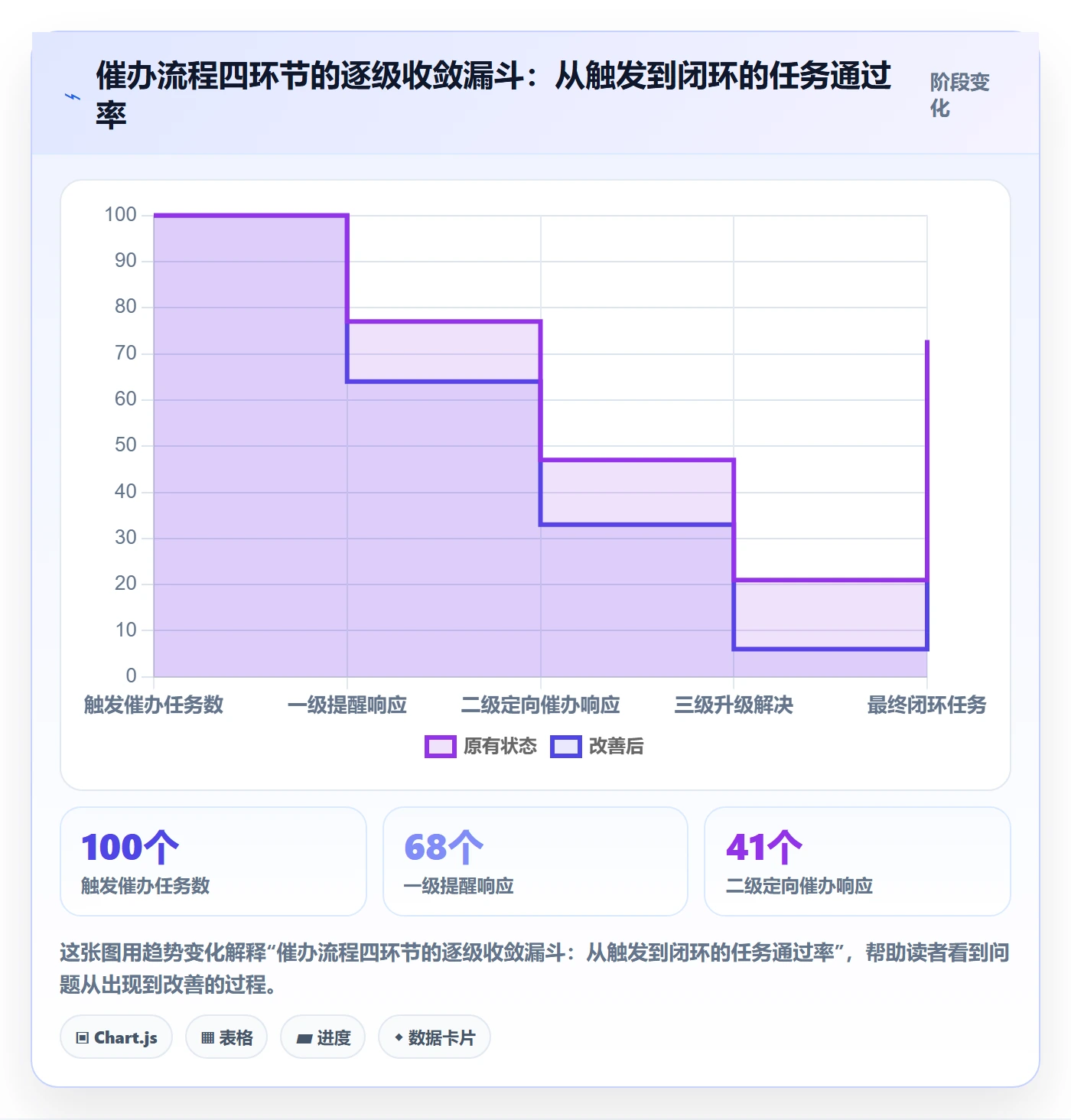Image resolution: width=1071 pixels, height=1120 pixels.
Task: Select the Chart.js tag chip
Action: click(x=116, y=1037)
